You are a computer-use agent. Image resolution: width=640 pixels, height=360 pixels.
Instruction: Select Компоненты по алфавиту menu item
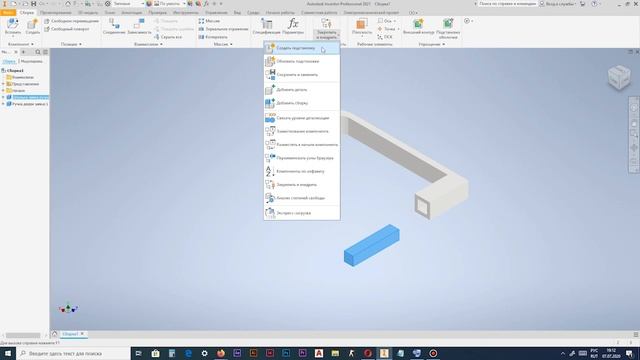coord(302,171)
